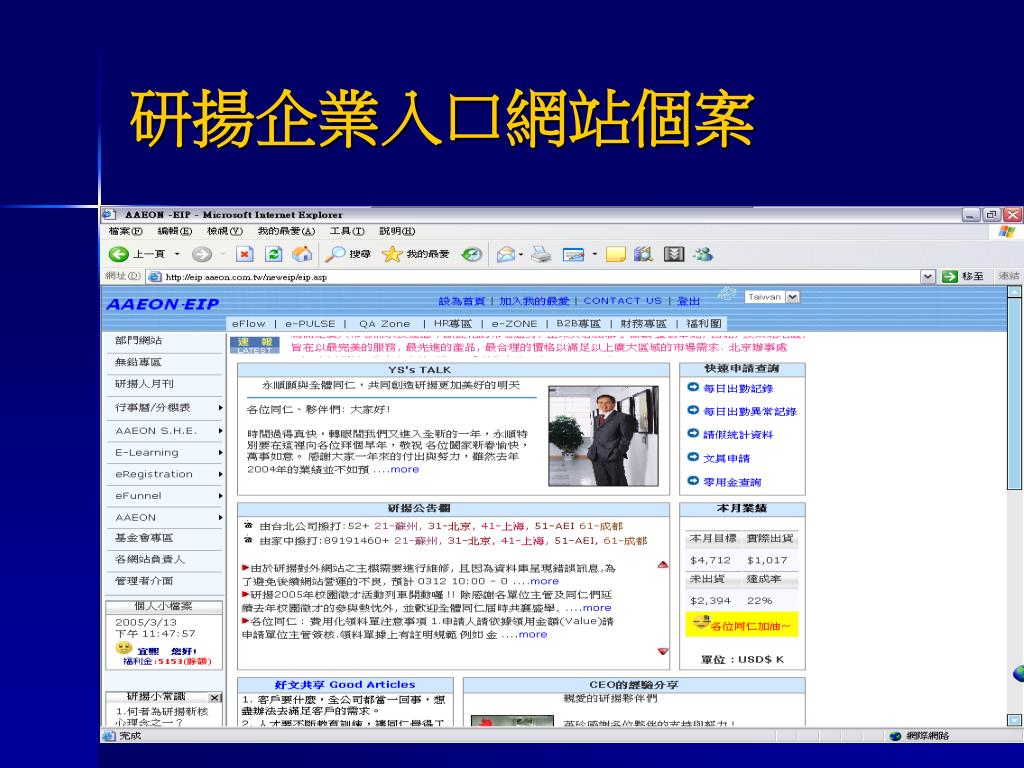
Task: Click the red down arrow in the bulletin board
Action: (663, 651)
